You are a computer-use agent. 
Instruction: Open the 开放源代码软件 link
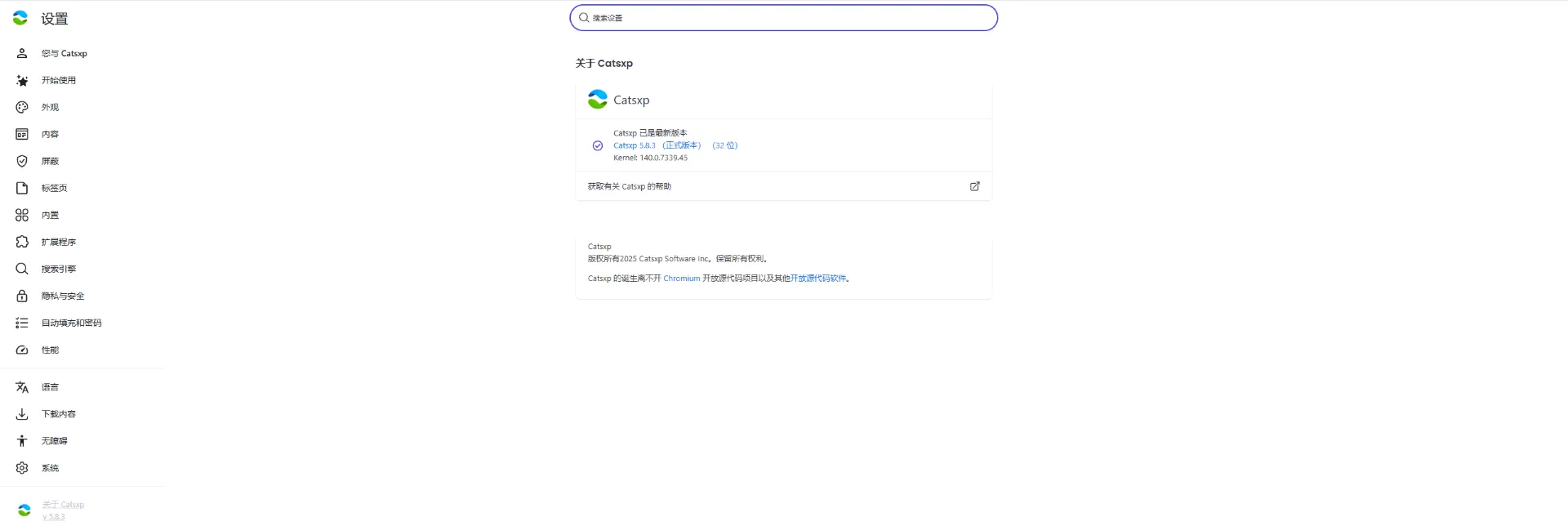[x=818, y=279]
